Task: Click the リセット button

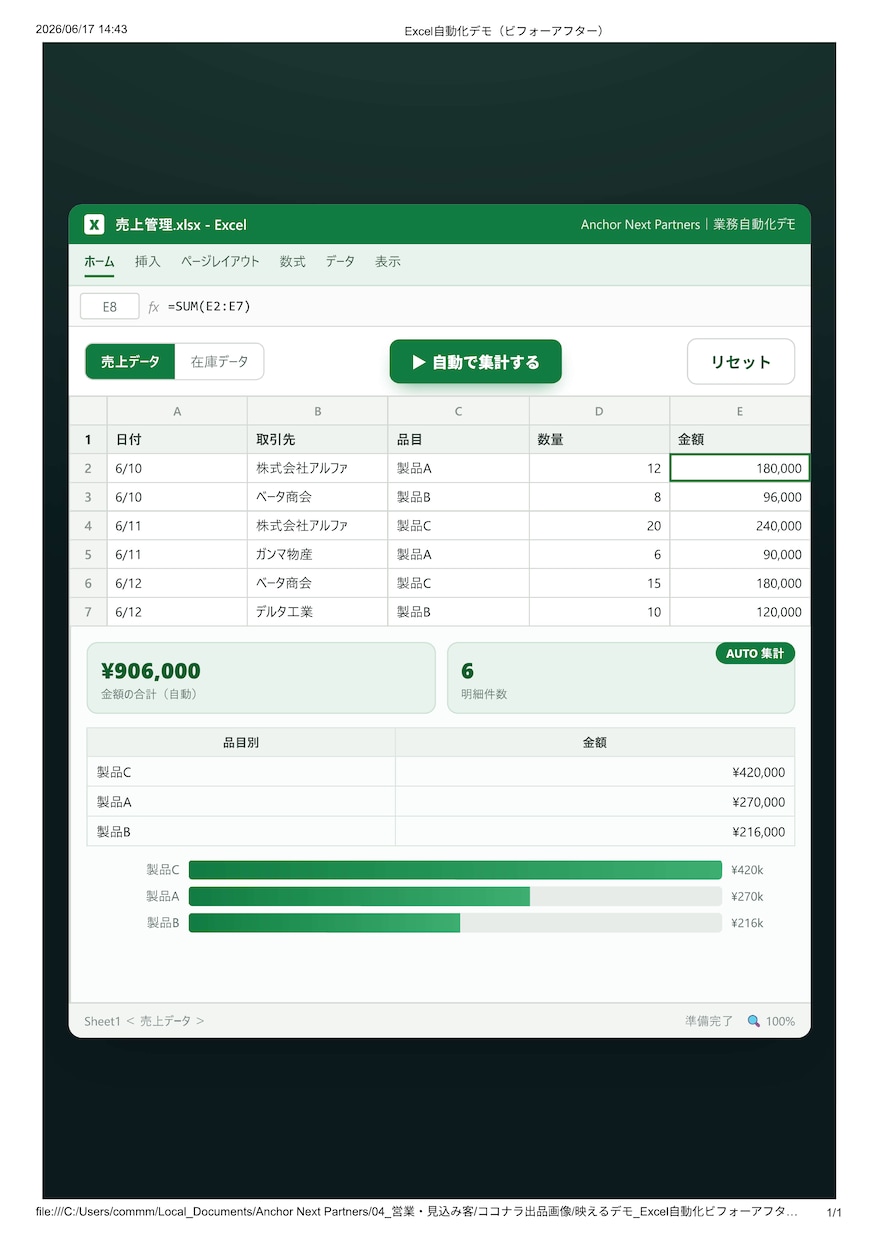Action: 741,362
